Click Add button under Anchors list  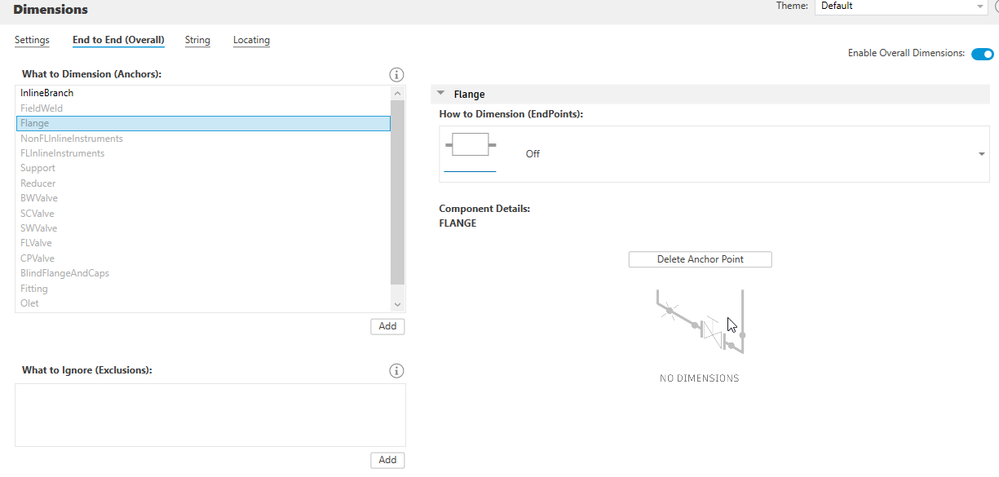click(x=387, y=326)
